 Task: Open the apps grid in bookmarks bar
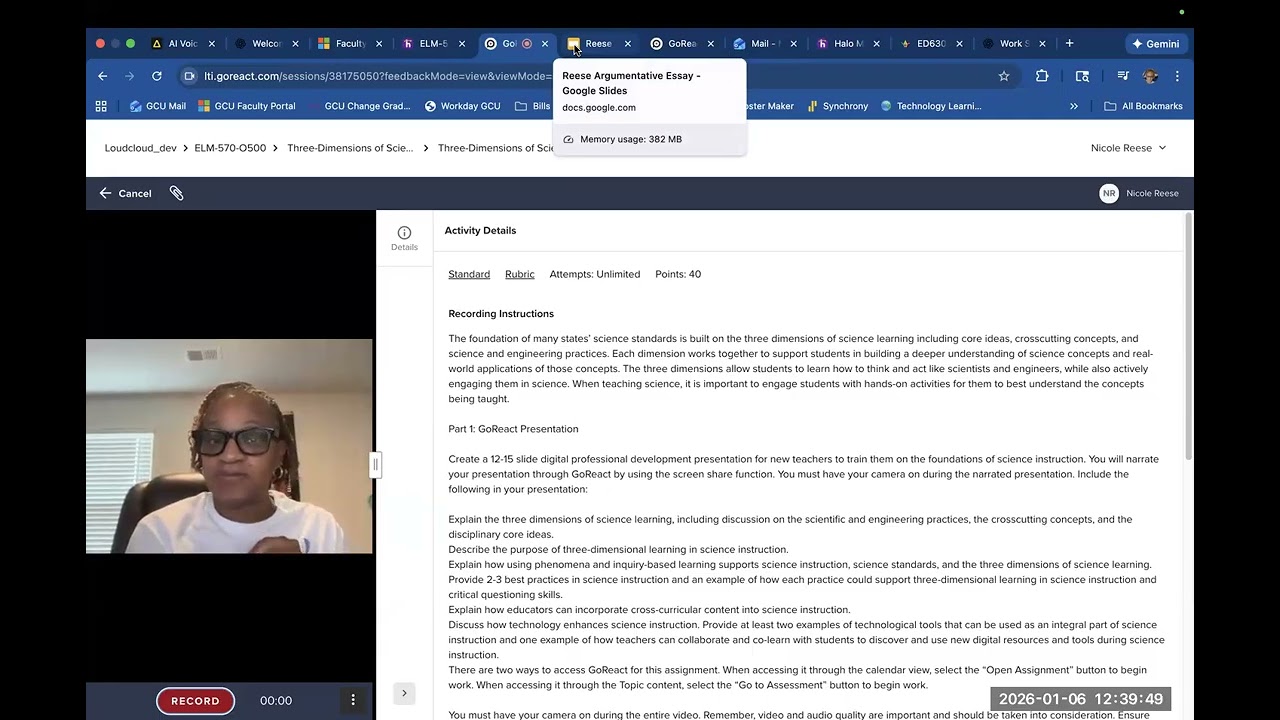[101, 106]
